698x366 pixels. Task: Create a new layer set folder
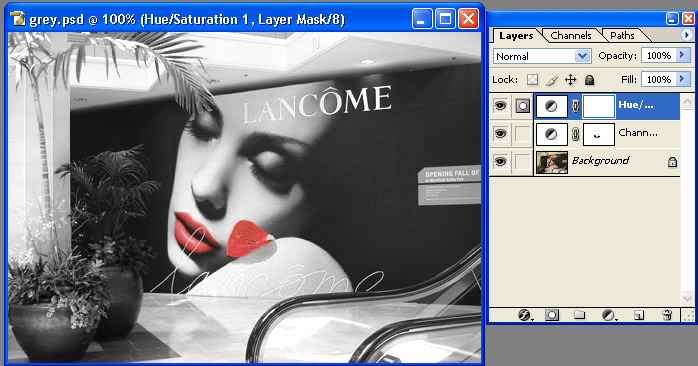pyautogui.click(x=579, y=315)
